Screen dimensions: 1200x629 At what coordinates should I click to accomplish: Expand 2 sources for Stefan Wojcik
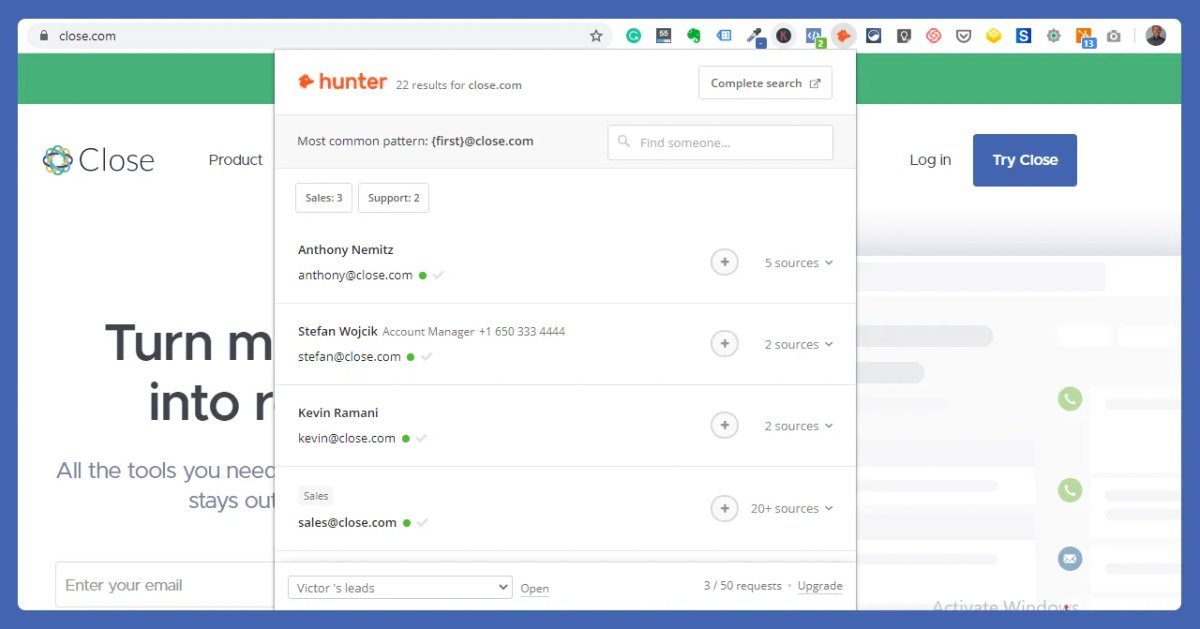click(799, 345)
